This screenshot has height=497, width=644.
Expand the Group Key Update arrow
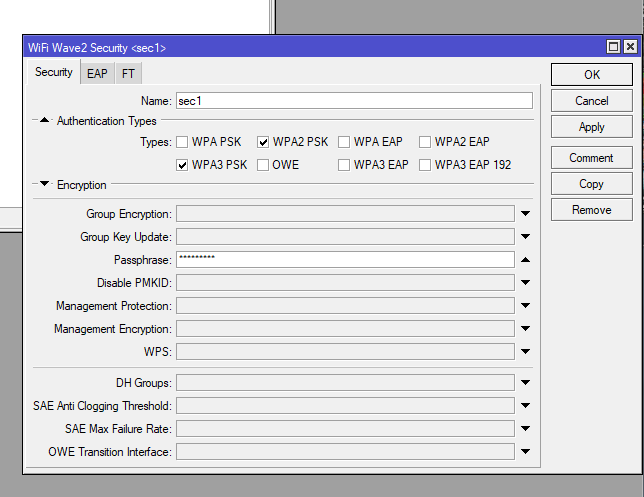(x=525, y=237)
